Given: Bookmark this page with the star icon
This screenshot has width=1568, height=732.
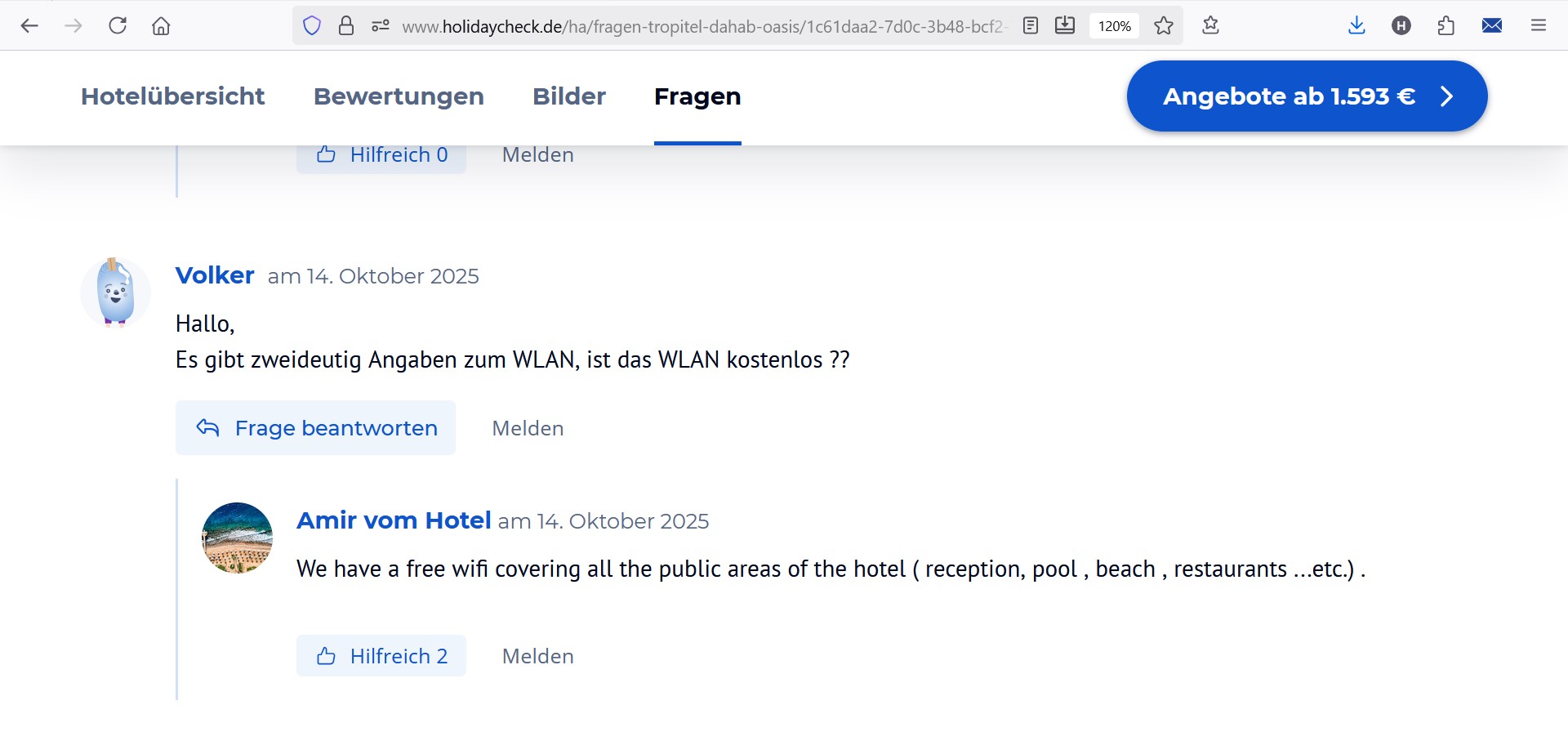Looking at the screenshot, I should pos(1164,26).
